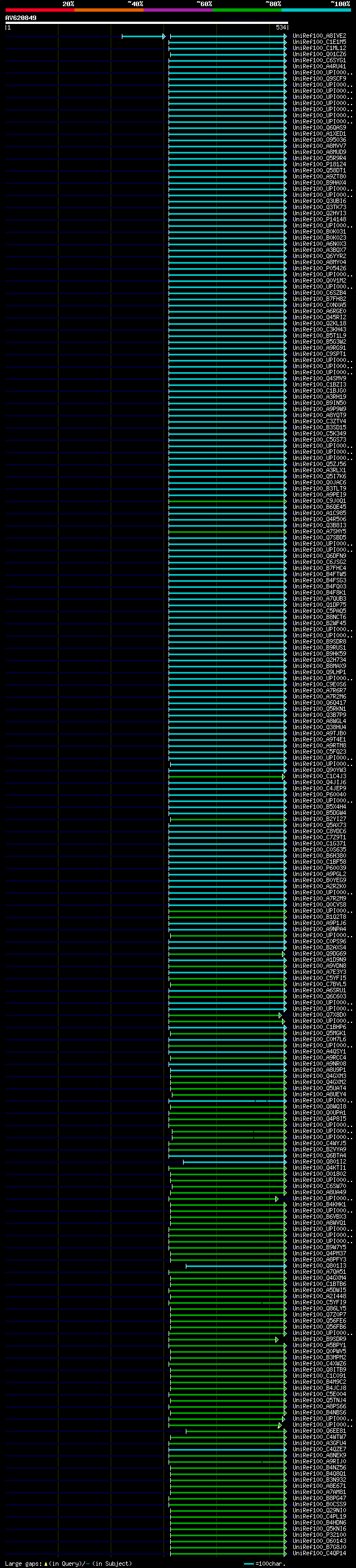Screen dimensions: 356x1568
Task: Select the UniRef100_Q6QAS9 label
Action: click(319, 128)
